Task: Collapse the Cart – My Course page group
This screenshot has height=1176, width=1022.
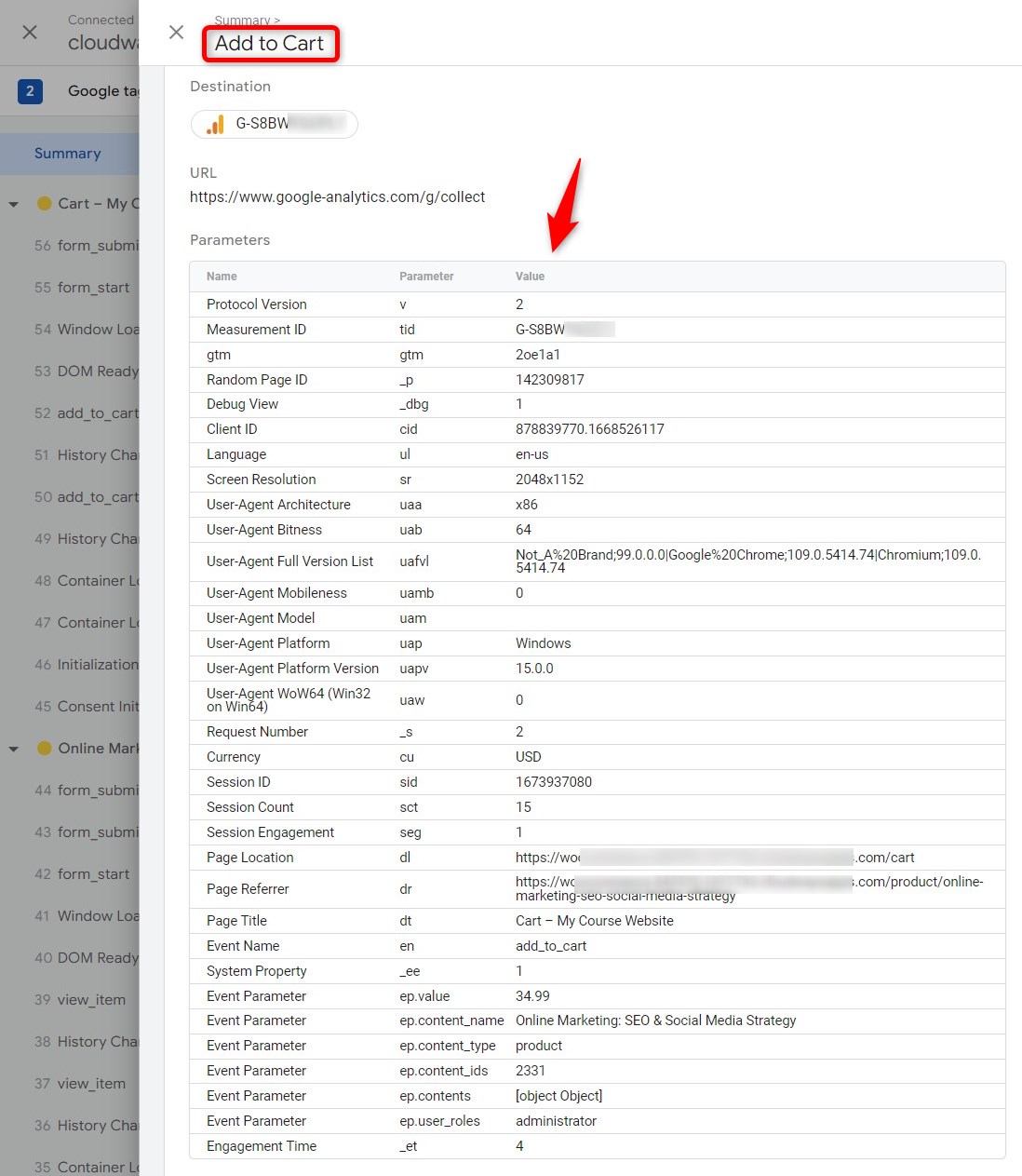Action: tap(14, 204)
